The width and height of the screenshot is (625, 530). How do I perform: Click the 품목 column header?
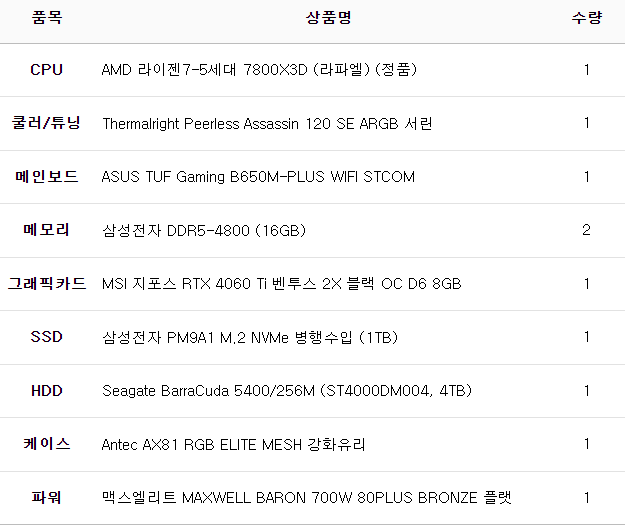(46, 18)
